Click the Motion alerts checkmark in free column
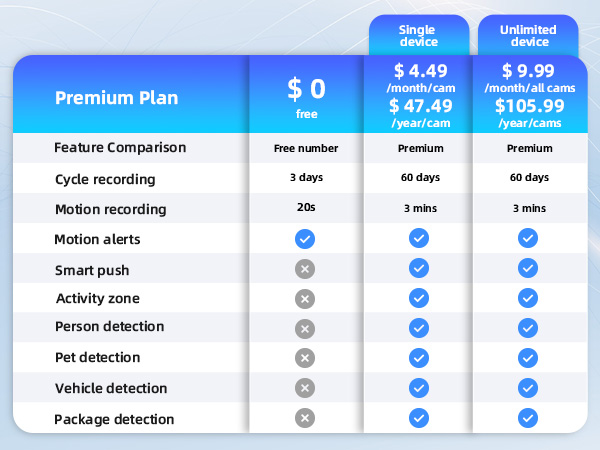 [306, 239]
